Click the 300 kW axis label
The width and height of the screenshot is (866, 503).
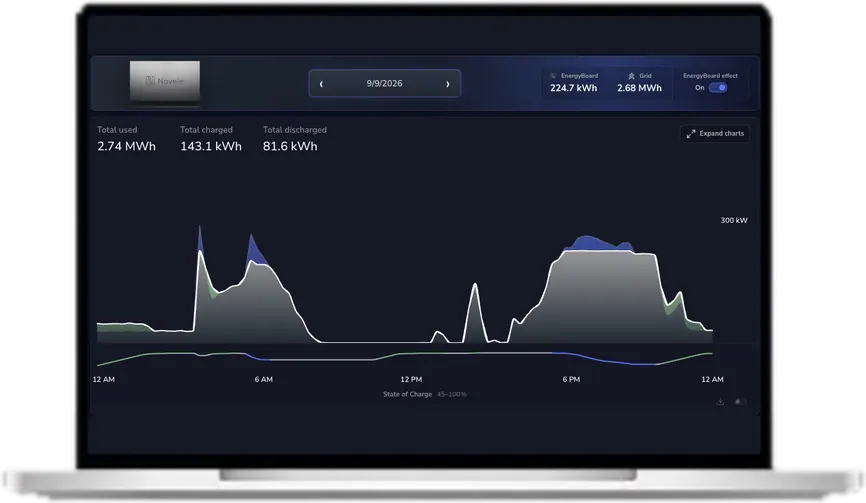(x=734, y=220)
